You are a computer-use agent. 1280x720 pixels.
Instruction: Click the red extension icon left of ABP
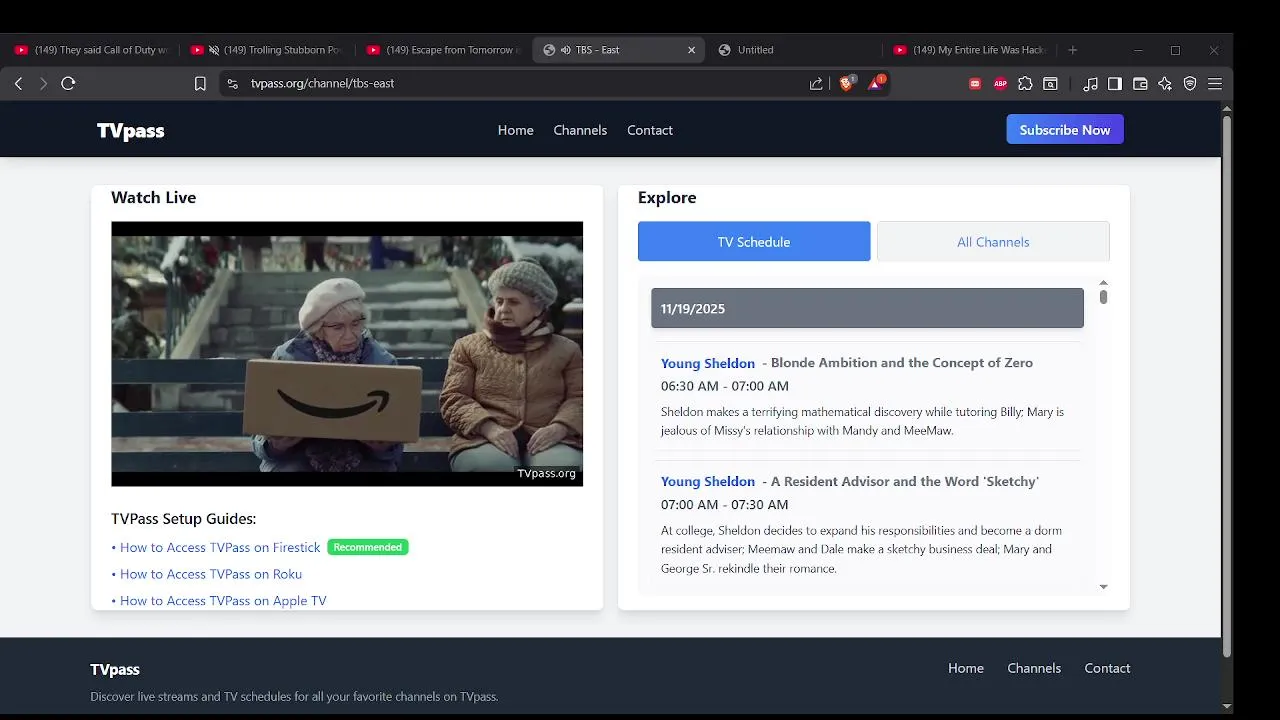tap(975, 84)
